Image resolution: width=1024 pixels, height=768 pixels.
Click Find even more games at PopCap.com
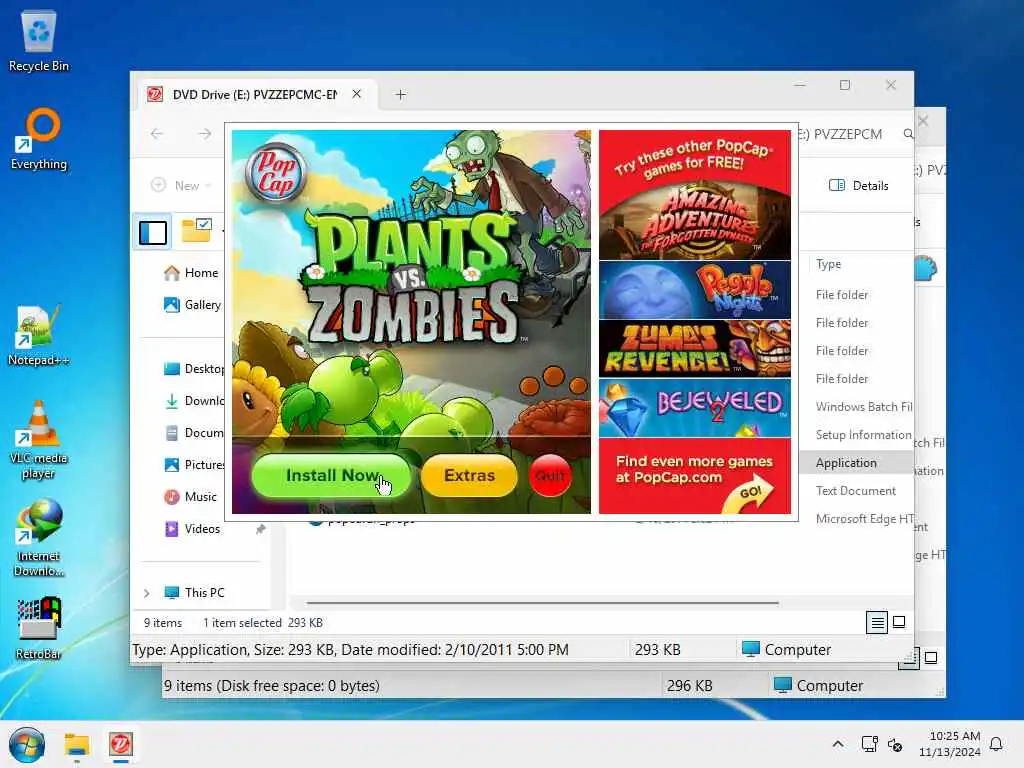point(694,469)
